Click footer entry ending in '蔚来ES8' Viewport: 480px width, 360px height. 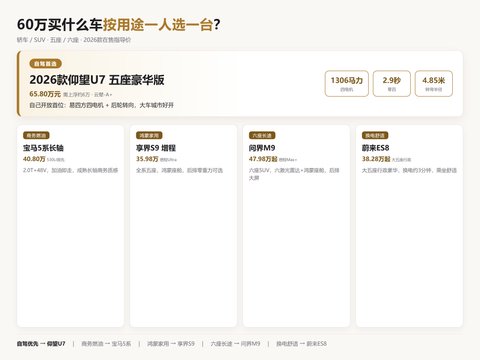[x=301, y=344]
